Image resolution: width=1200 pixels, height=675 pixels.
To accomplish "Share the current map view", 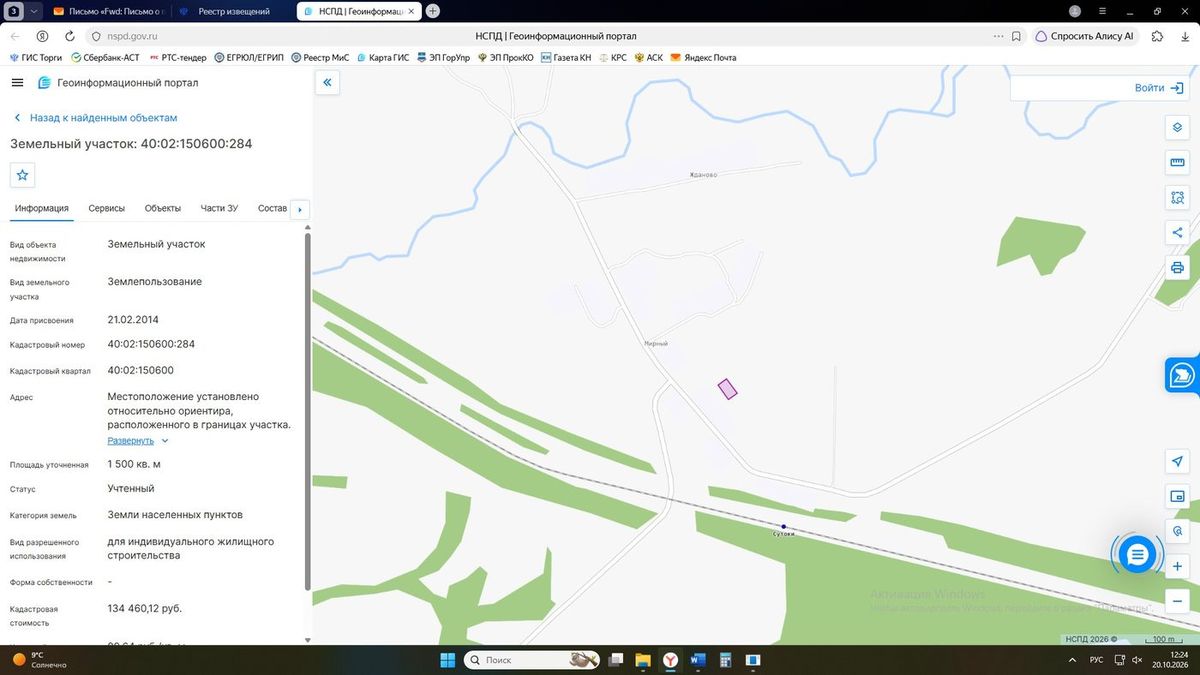I will [1177, 233].
